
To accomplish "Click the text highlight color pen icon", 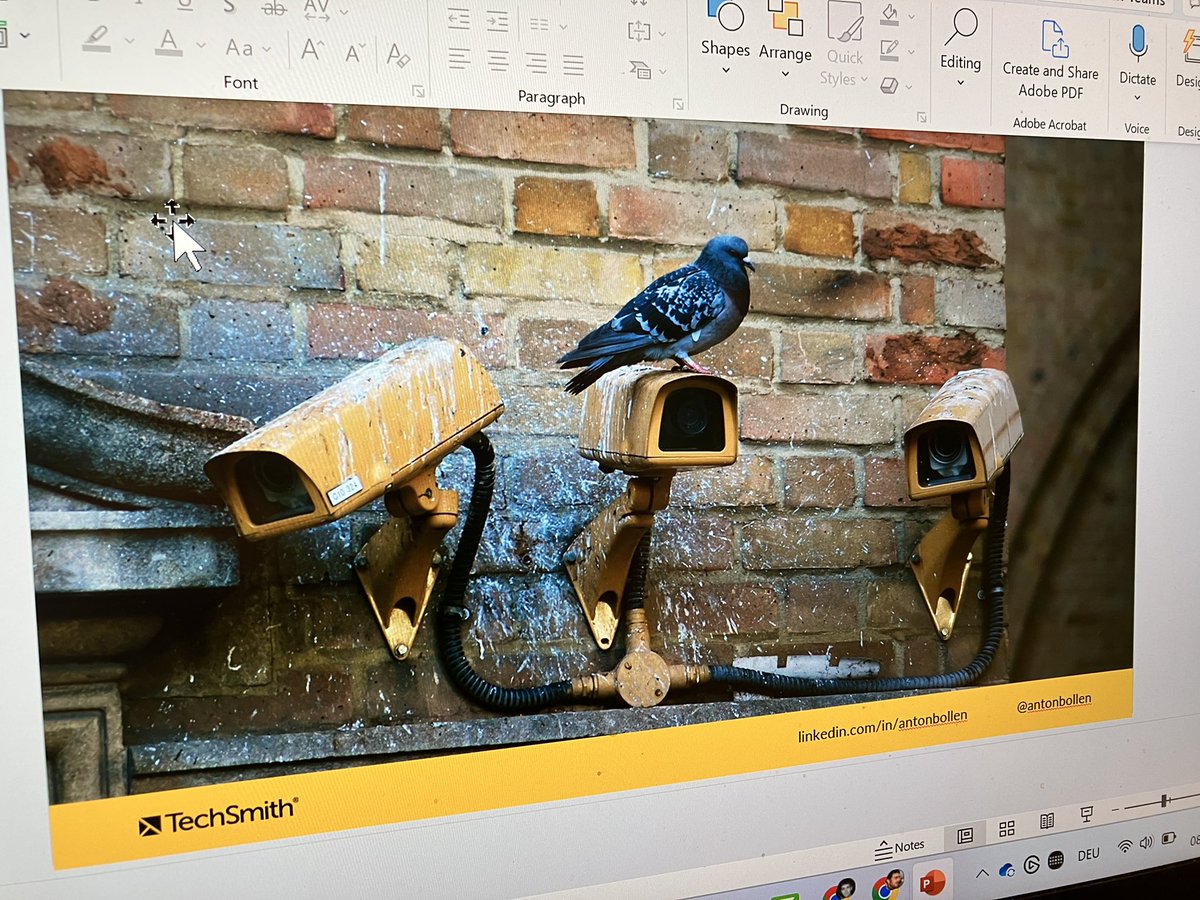I will tap(96, 40).
